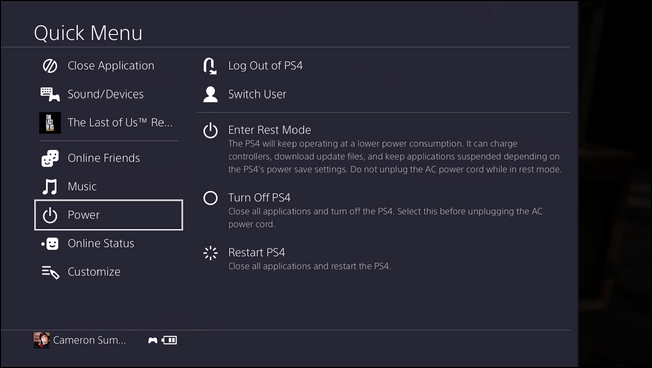Image resolution: width=652 pixels, height=368 pixels.
Task: Select the highlighted Power menu entry
Action: coord(109,215)
